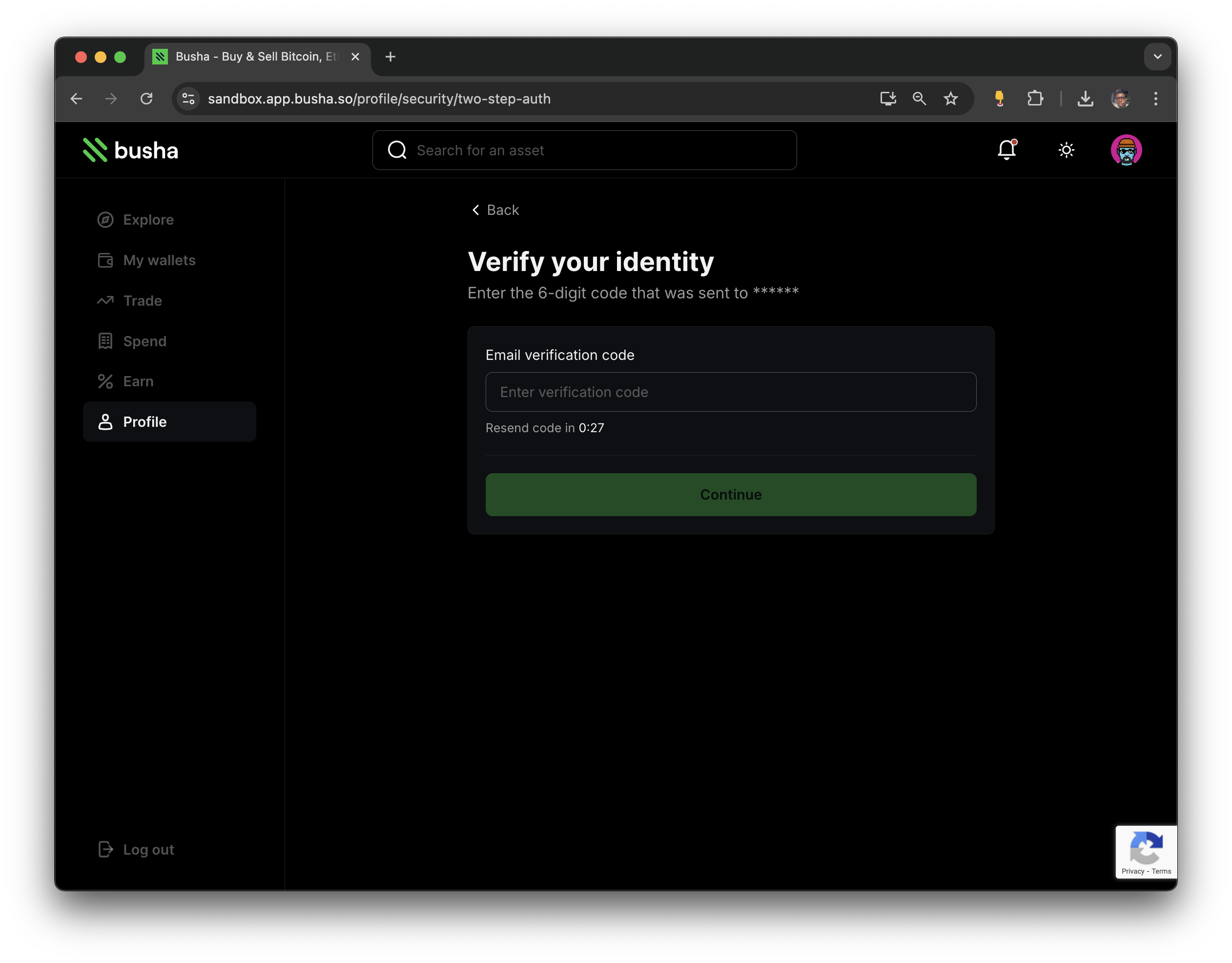Open the Log out icon

(x=105, y=849)
